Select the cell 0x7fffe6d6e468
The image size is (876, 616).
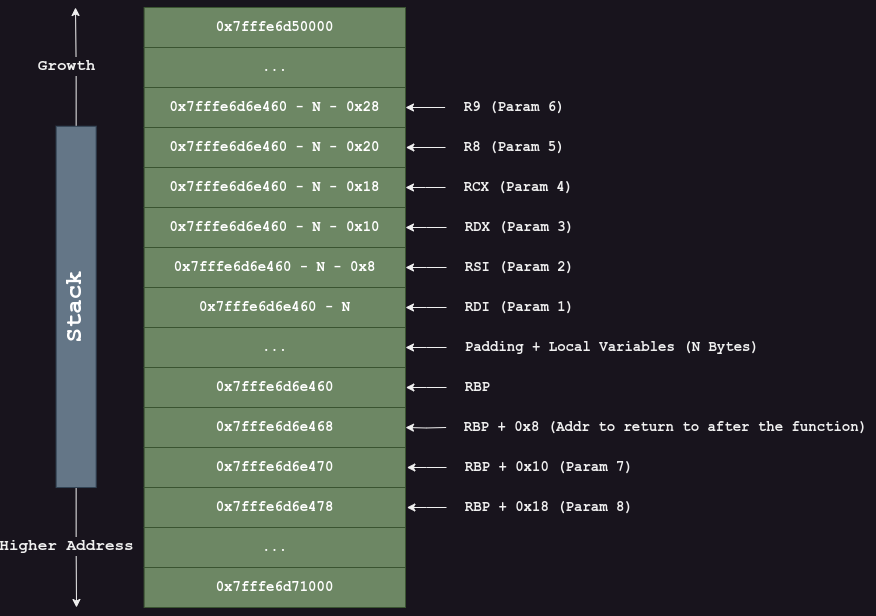pos(274,427)
